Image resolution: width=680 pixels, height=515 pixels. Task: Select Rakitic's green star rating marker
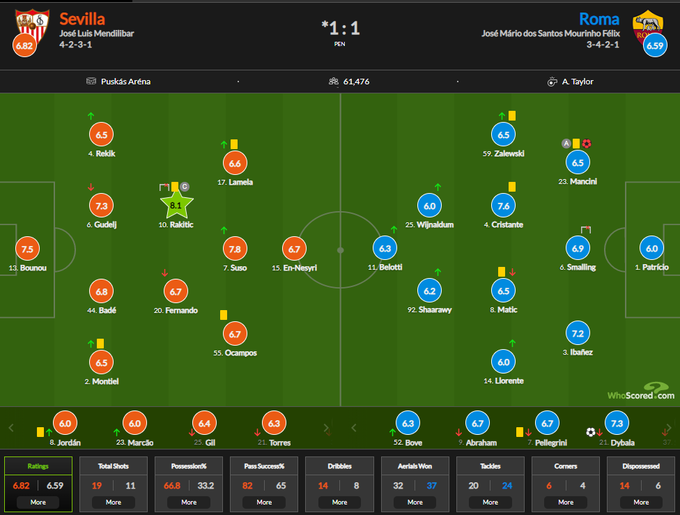tap(176, 205)
